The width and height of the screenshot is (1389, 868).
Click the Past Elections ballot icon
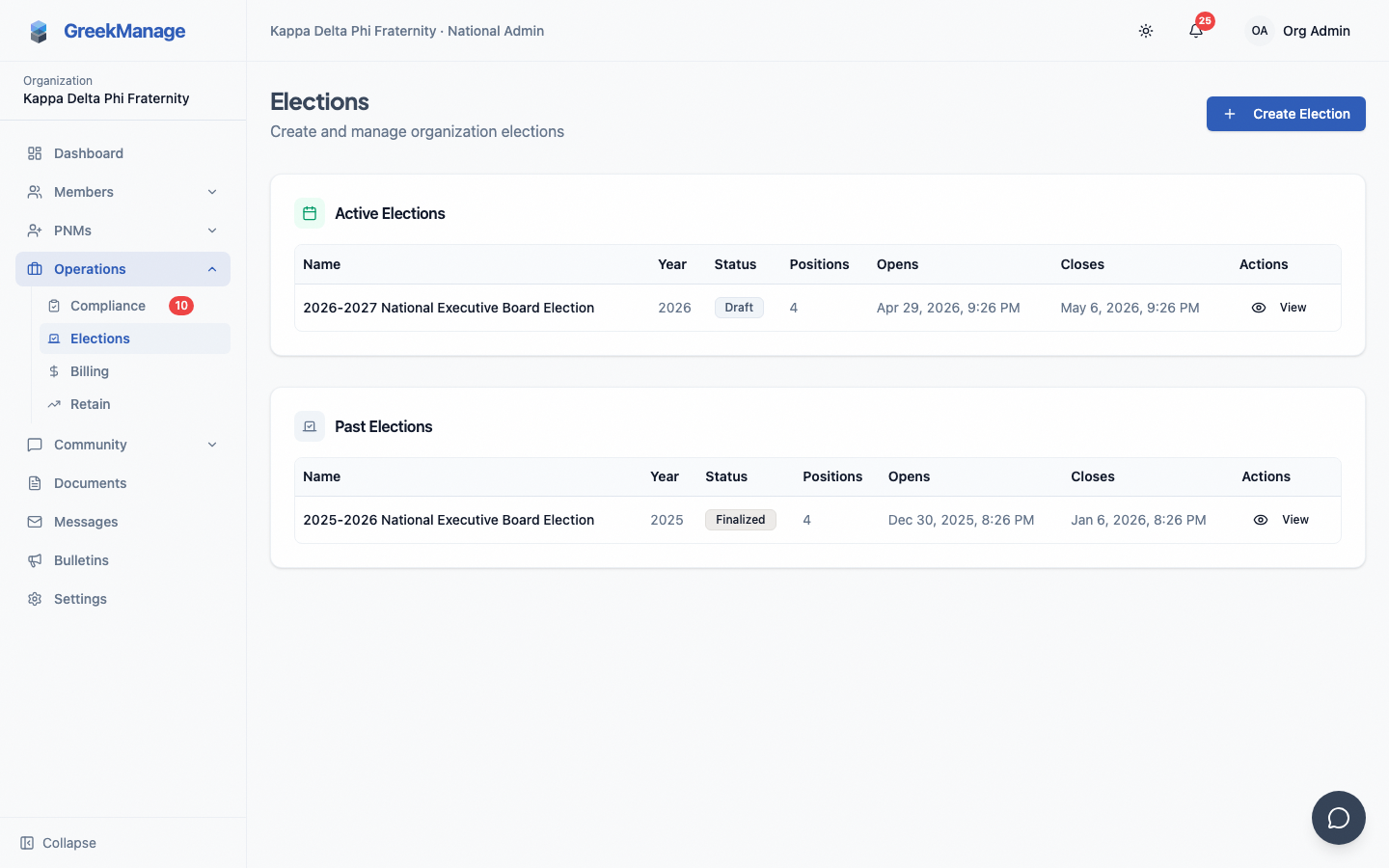(310, 426)
